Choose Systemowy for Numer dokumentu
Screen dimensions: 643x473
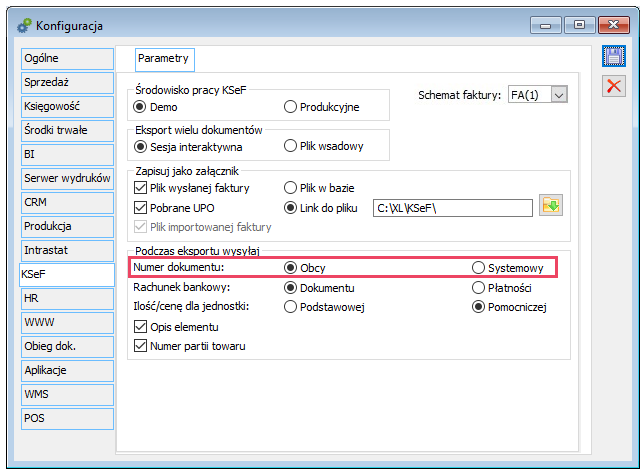(478, 267)
